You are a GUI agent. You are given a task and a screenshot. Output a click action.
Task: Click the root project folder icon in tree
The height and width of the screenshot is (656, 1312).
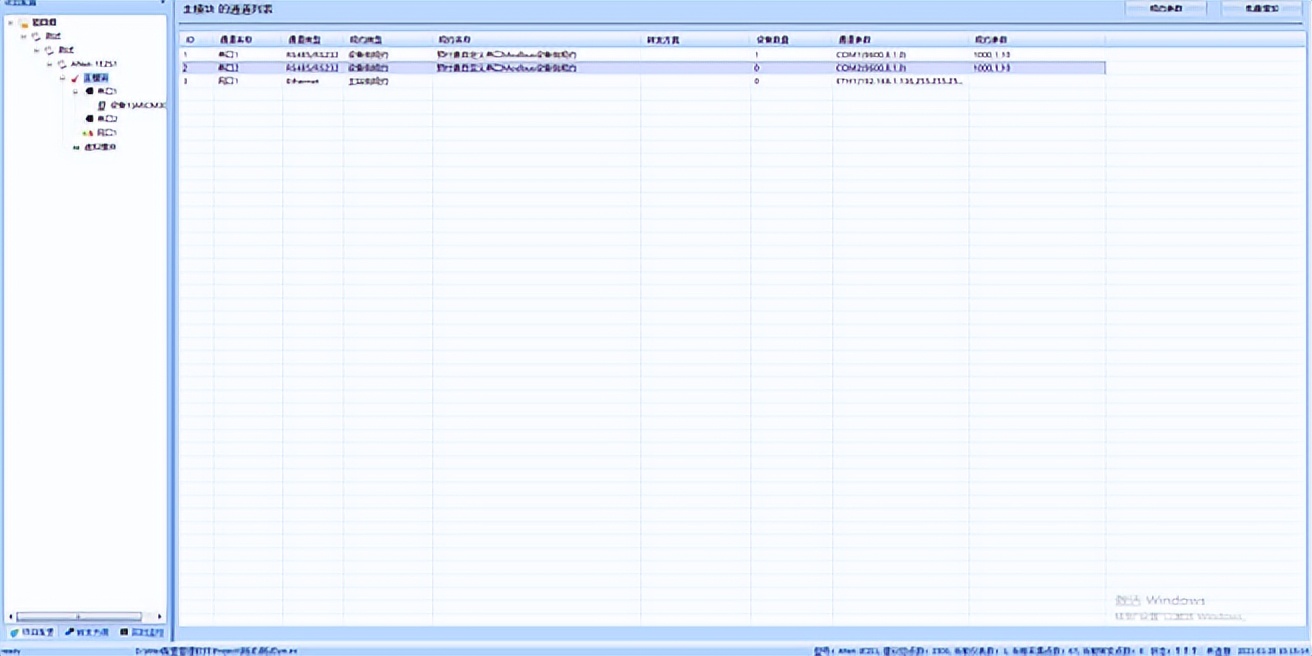tap(24, 22)
